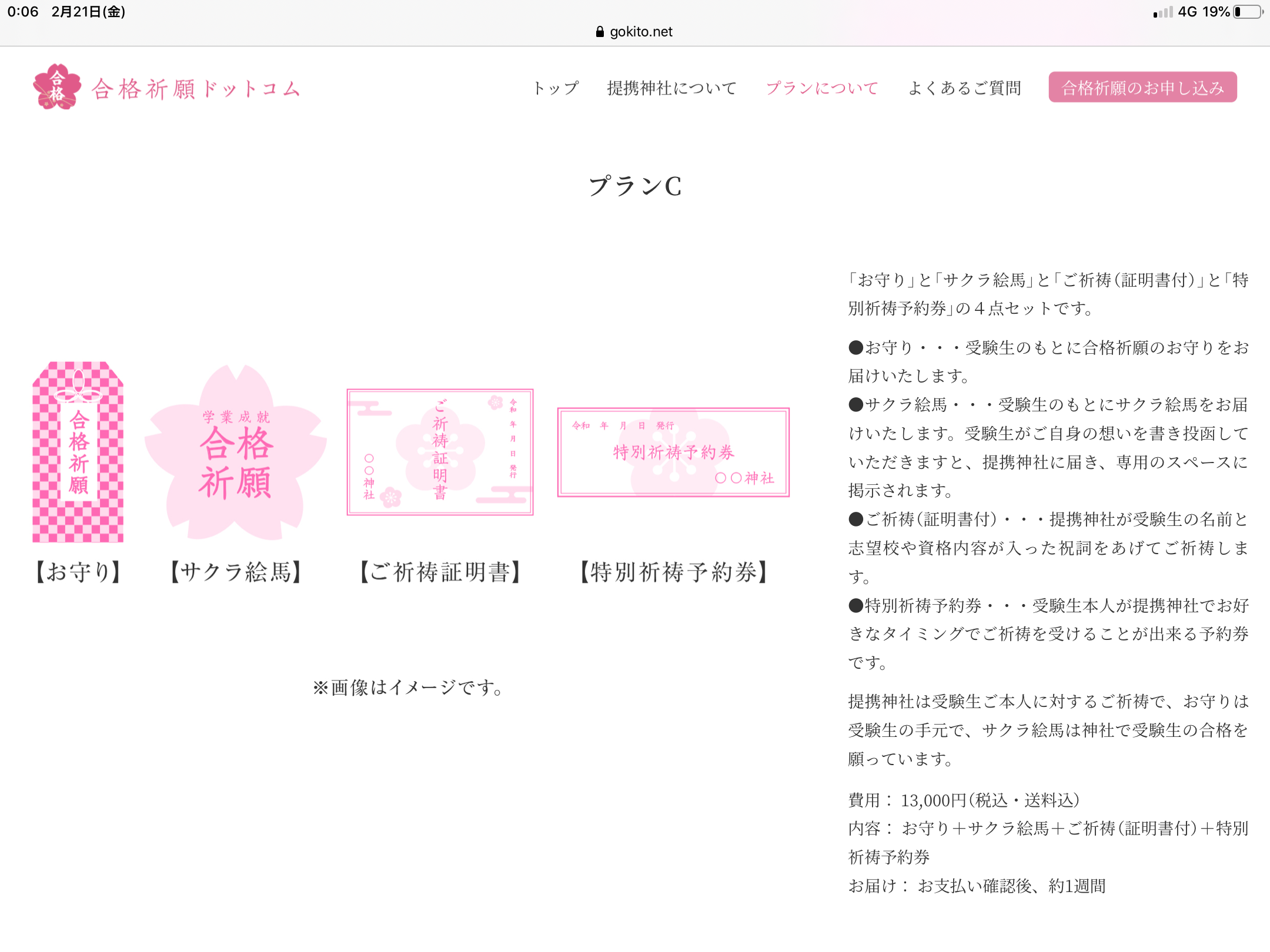Select the プランについて menu item
This screenshot has width=1270, height=952.
pos(821,88)
